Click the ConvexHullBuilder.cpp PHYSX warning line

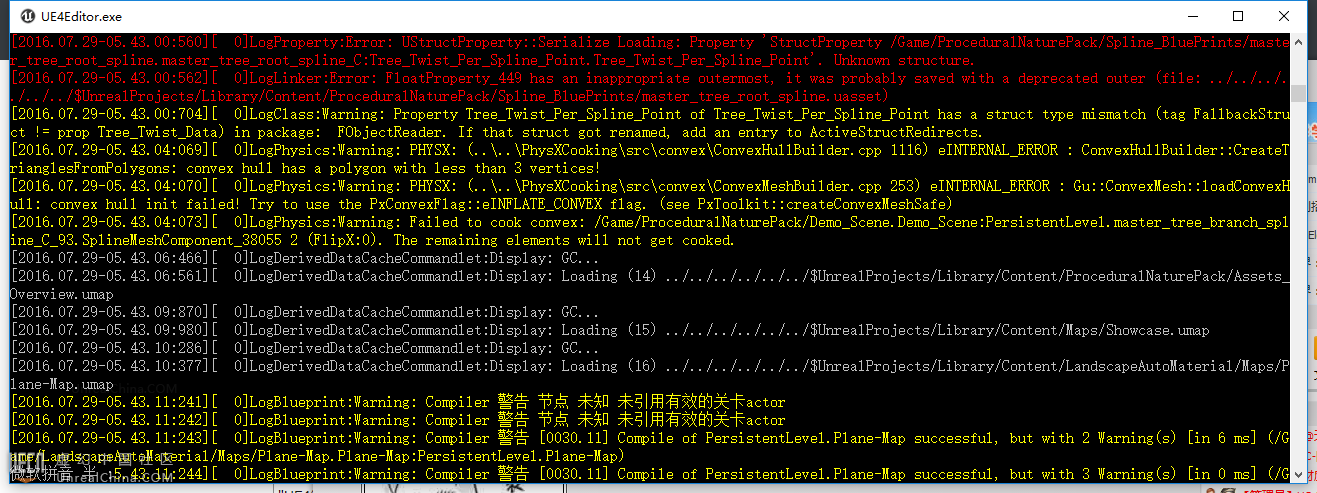pos(650,159)
